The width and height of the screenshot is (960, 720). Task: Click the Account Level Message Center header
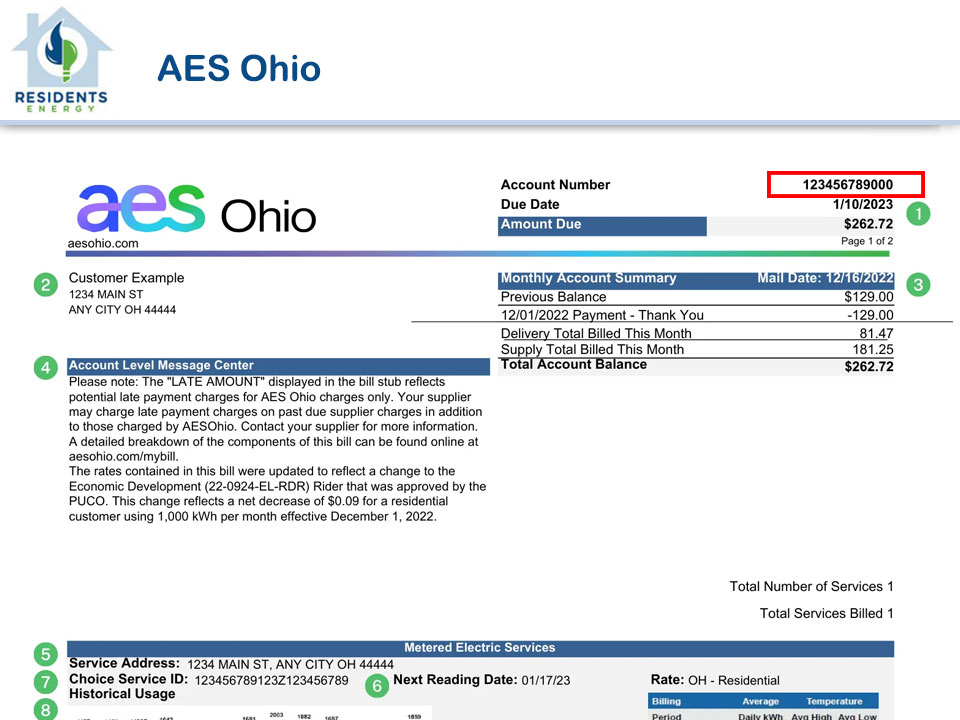(162, 366)
